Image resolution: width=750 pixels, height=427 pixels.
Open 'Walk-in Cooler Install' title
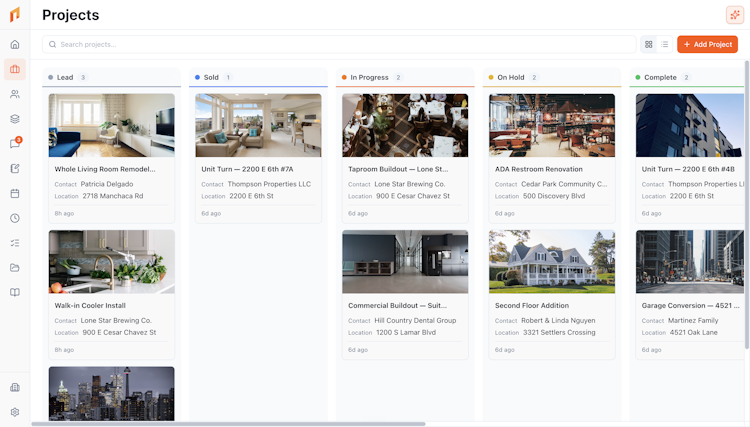[x=90, y=306]
